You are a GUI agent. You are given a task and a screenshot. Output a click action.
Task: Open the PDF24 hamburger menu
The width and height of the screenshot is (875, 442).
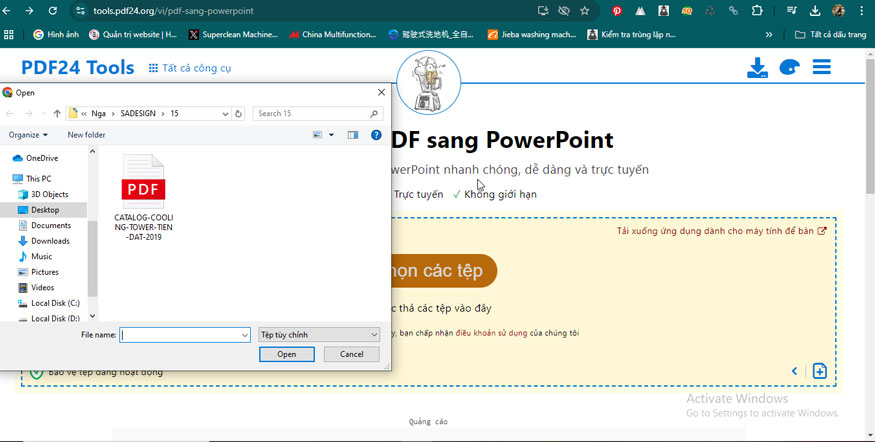pos(821,67)
